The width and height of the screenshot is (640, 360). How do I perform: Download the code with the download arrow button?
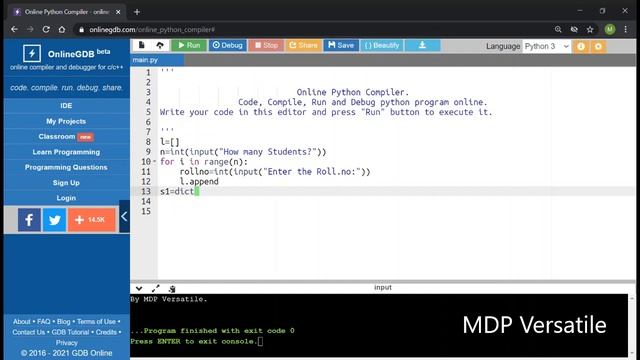point(422,45)
